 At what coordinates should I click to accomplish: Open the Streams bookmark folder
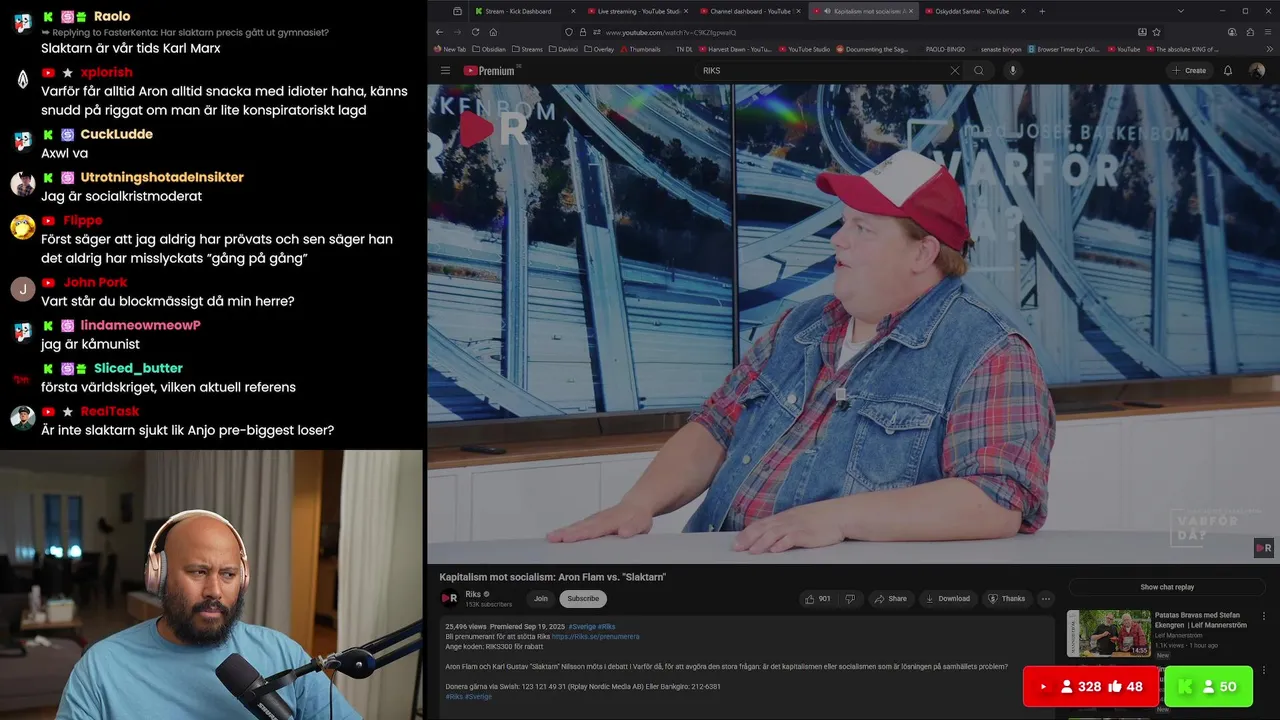point(526,49)
